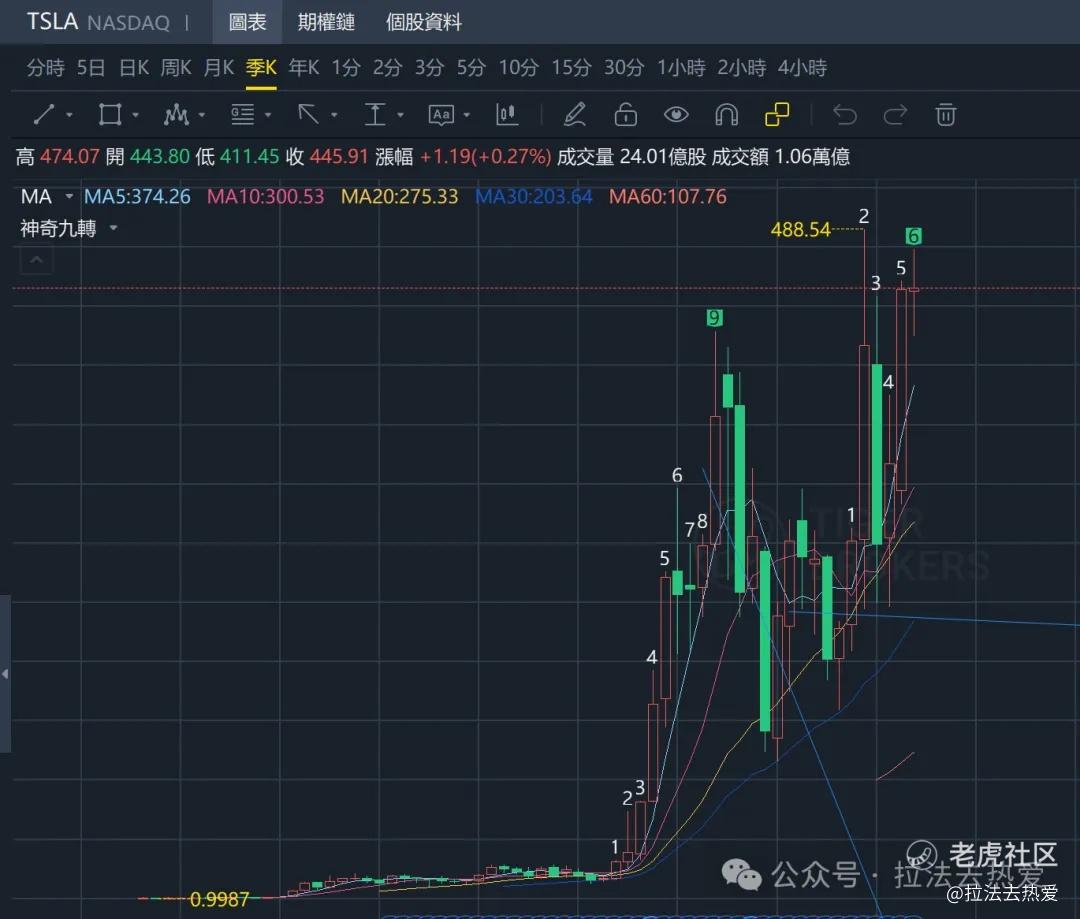Select the line drawing tool
This screenshot has height=919, width=1080.
[x=43, y=114]
